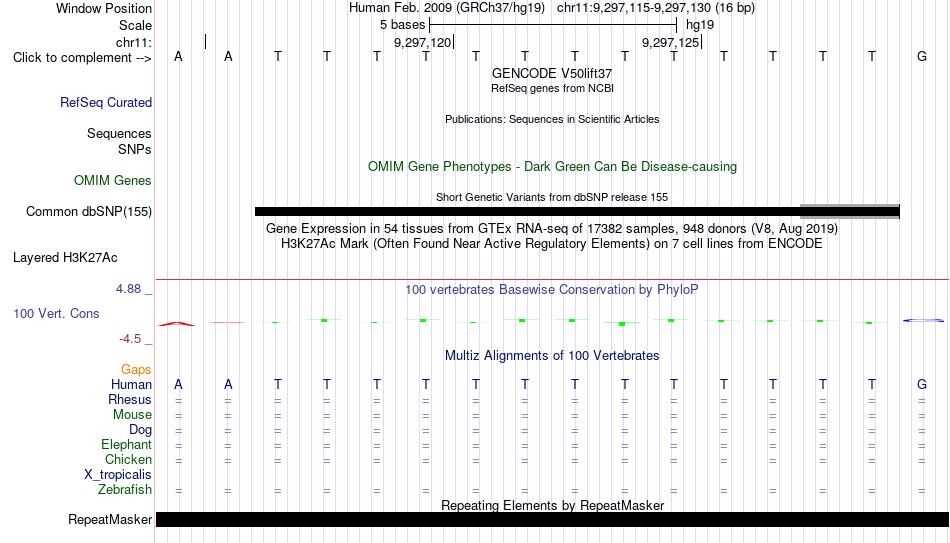Click the 4.88 PhyloP scale value

pos(128,289)
